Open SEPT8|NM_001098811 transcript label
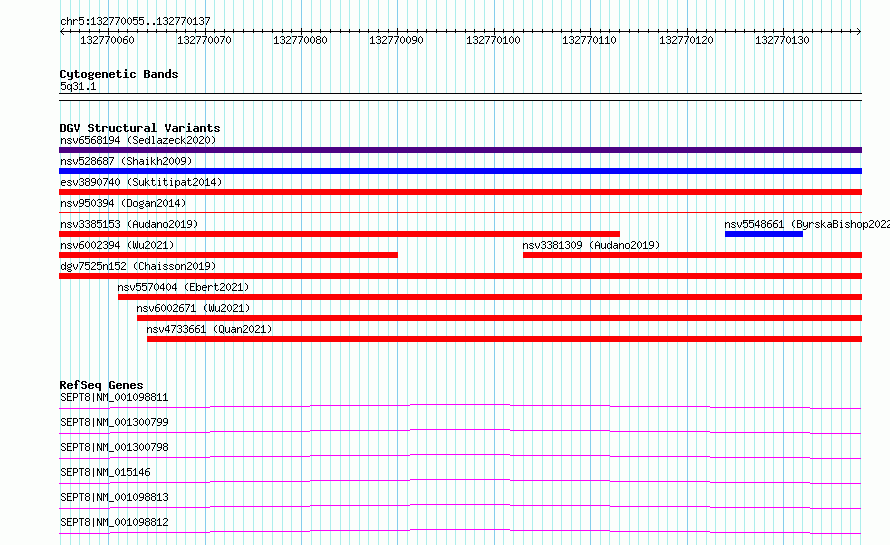This screenshot has height=545, width=890. 114,397
